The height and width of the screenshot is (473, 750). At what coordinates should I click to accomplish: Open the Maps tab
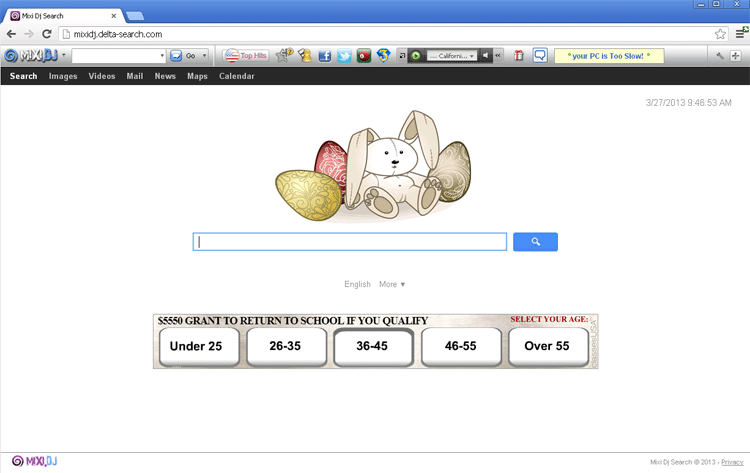click(x=197, y=76)
